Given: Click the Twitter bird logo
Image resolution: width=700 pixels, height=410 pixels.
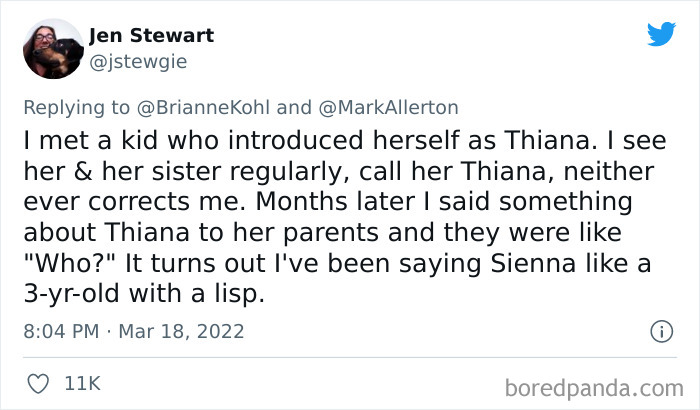Looking at the screenshot, I should (x=661, y=34).
